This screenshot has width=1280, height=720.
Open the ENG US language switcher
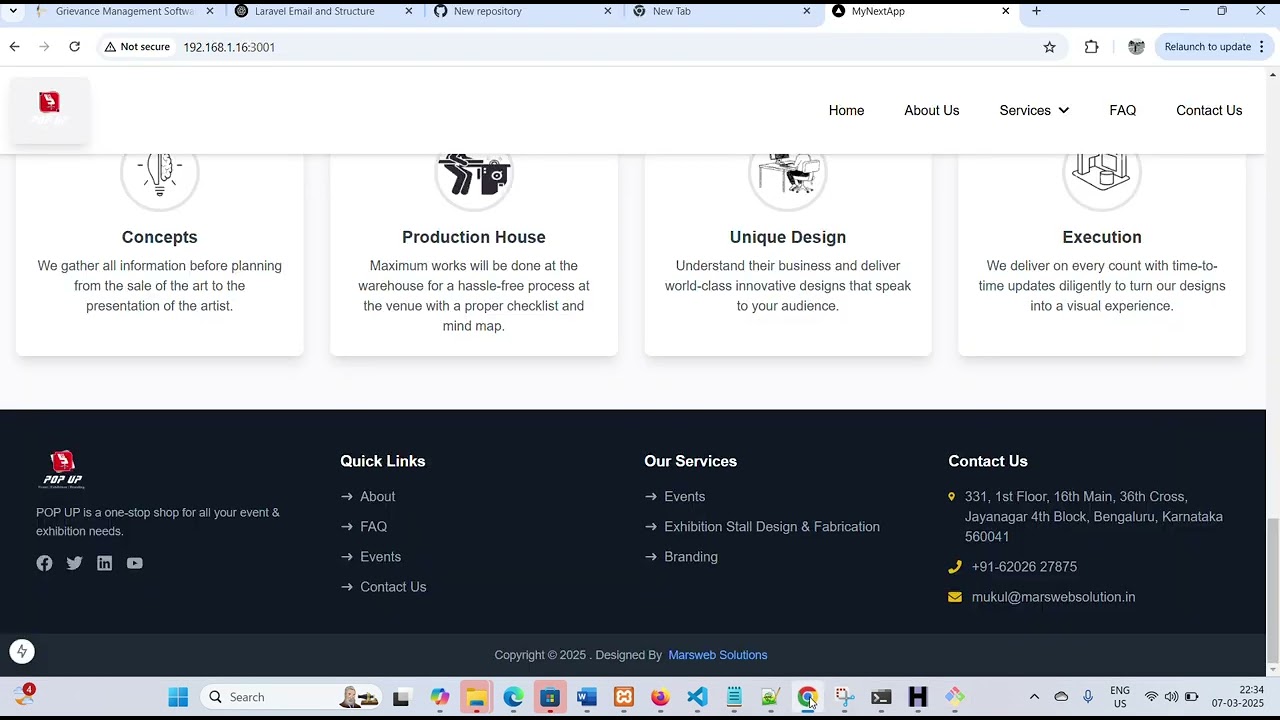[1120, 697]
